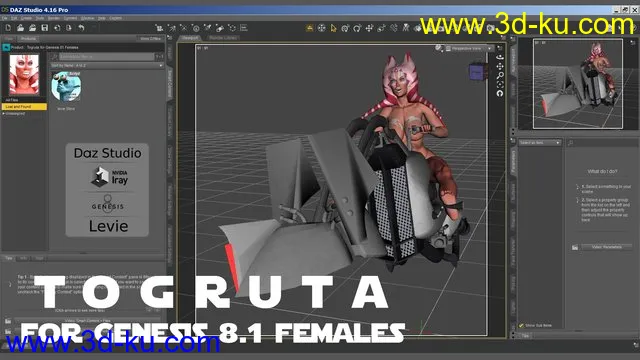This screenshot has width=640, height=360.
Task: Create a new scene with New File icon
Action: click(8, 28)
